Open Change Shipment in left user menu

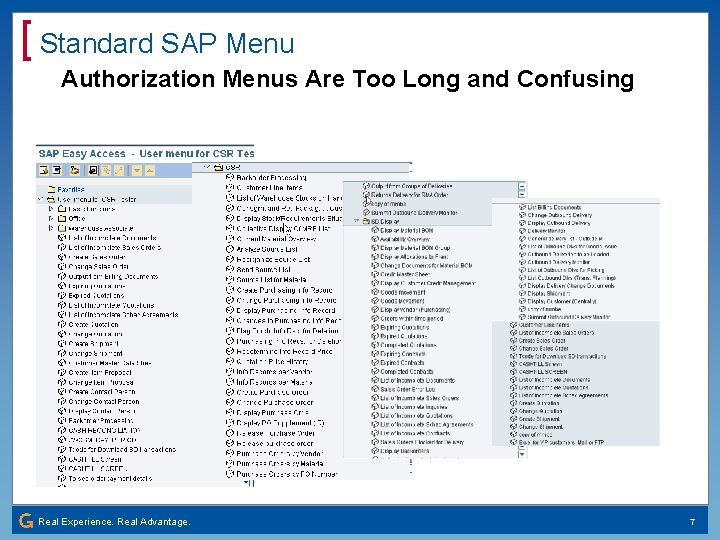(x=95, y=353)
